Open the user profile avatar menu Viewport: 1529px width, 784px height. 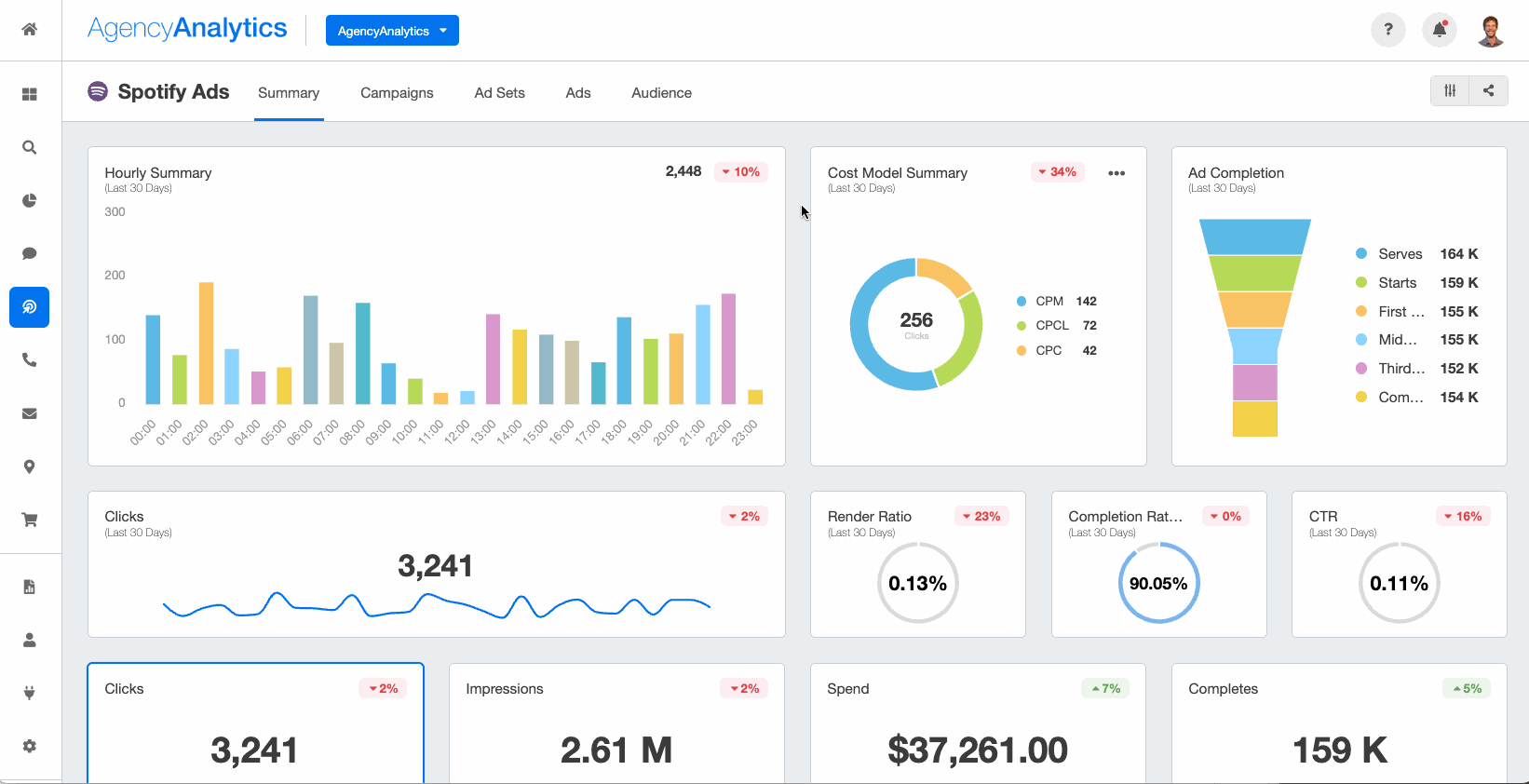pos(1491,30)
